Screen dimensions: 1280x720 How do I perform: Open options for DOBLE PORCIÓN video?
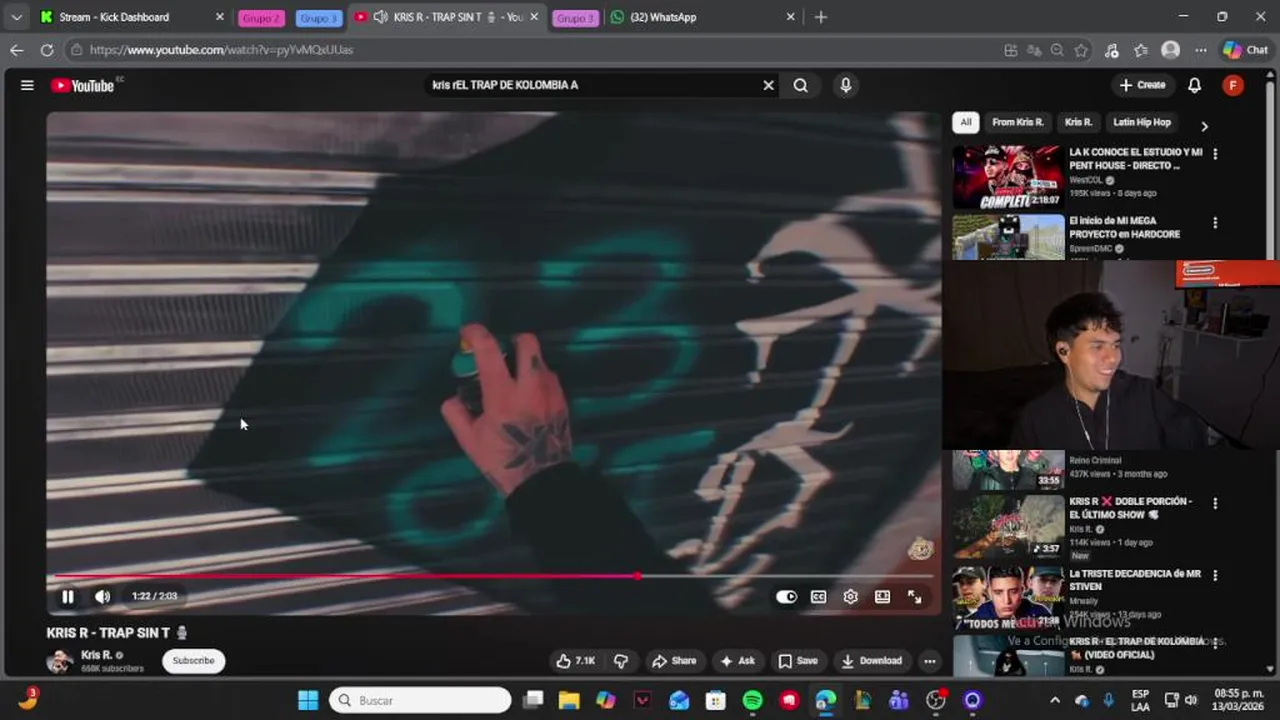click(x=1215, y=503)
